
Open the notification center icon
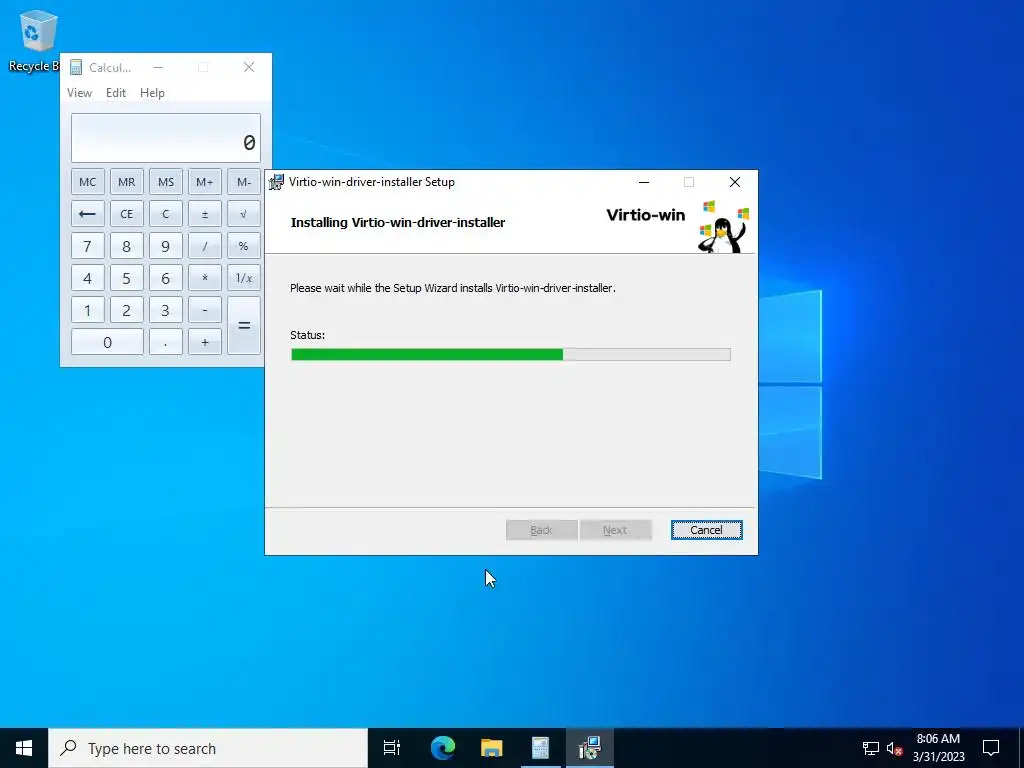pyautogui.click(x=991, y=748)
